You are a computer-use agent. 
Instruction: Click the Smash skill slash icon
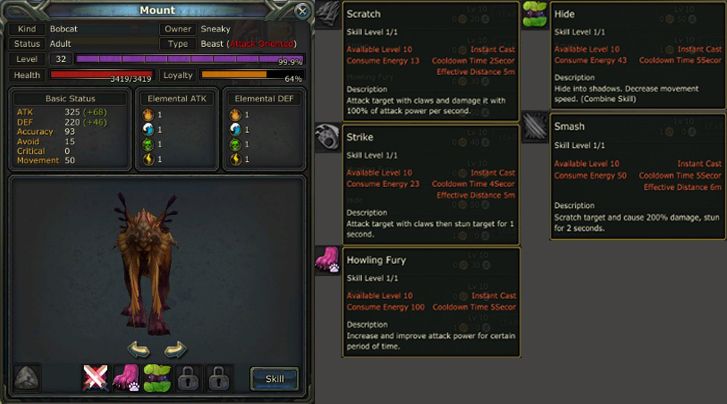535,126
